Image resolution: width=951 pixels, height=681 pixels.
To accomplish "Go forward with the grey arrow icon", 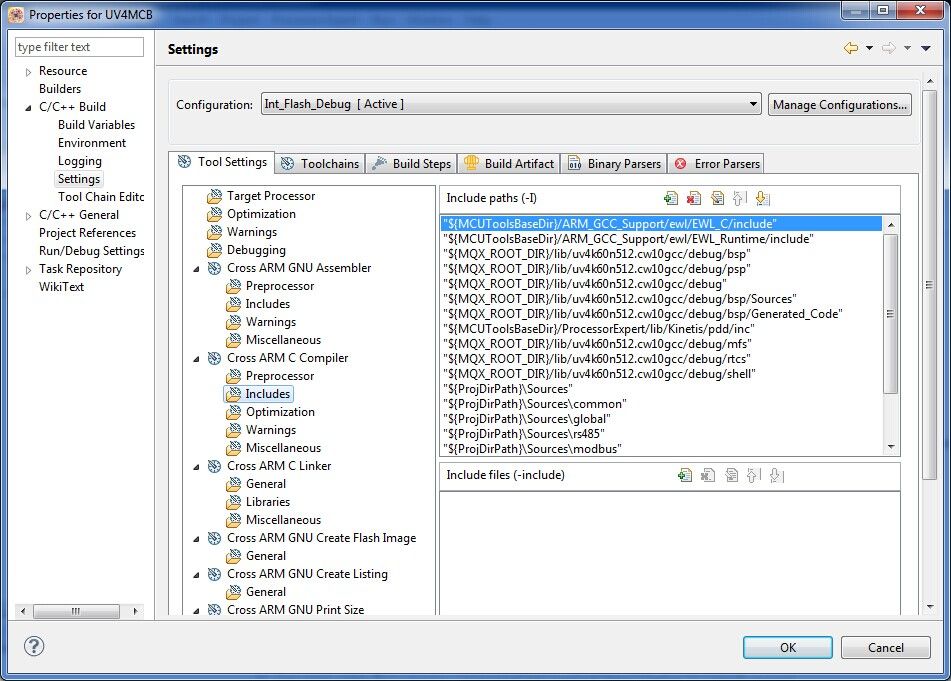I will point(889,48).
